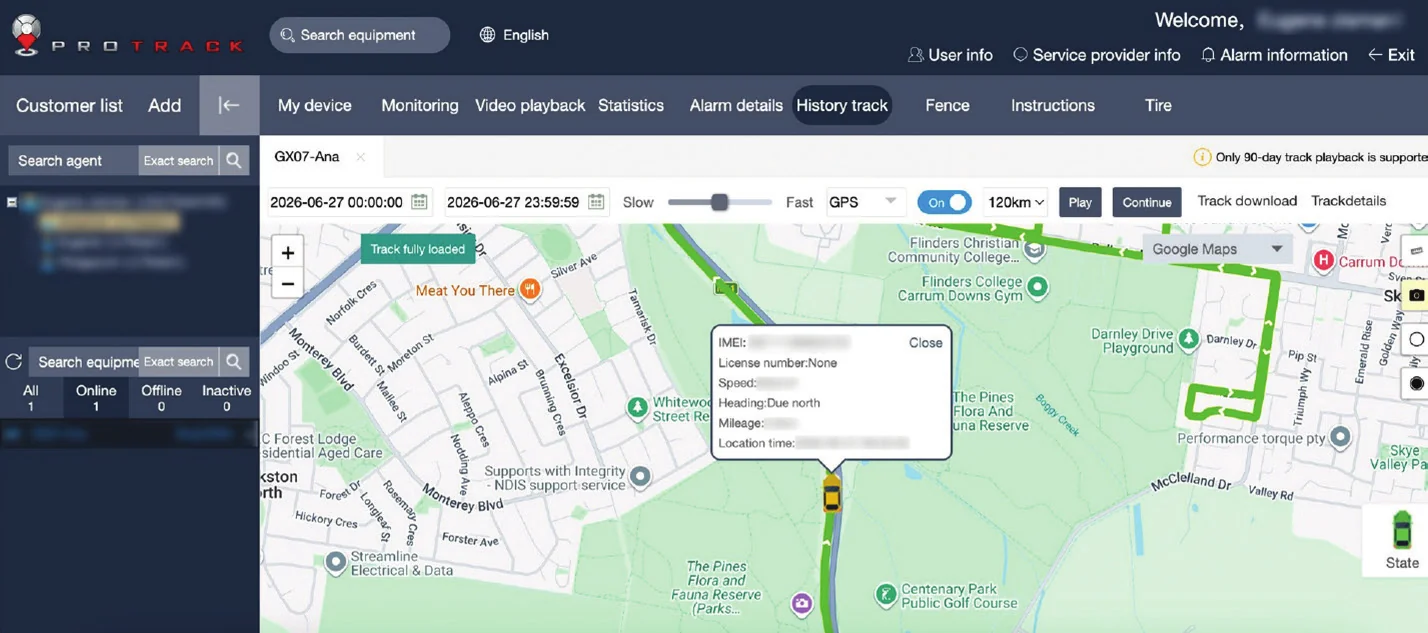The height and width of the screenshot is (633, 1428).
Task: Open the Statistics tab
Action: tap(631, 105)
